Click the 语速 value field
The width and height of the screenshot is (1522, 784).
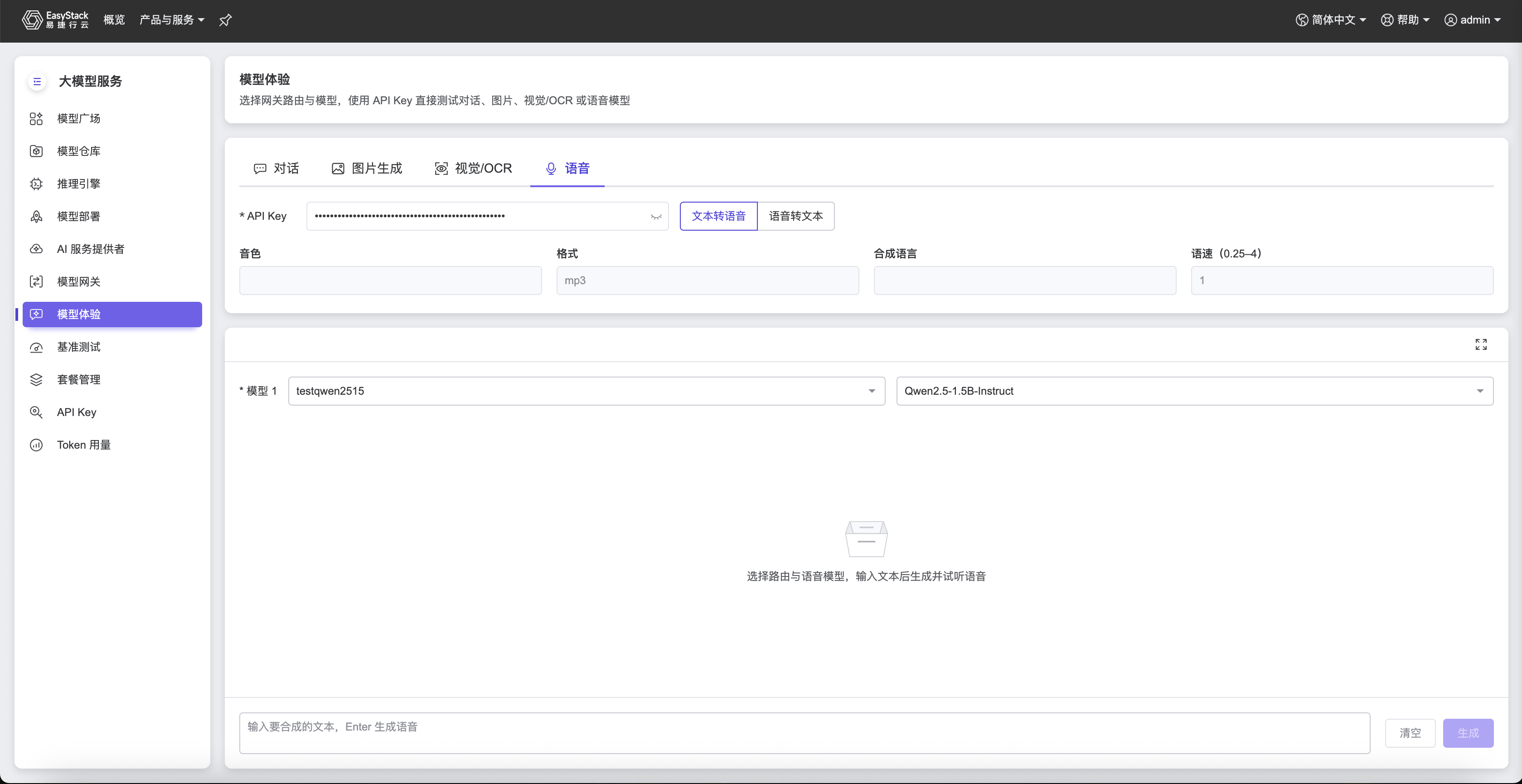(x=1342, y=281)
